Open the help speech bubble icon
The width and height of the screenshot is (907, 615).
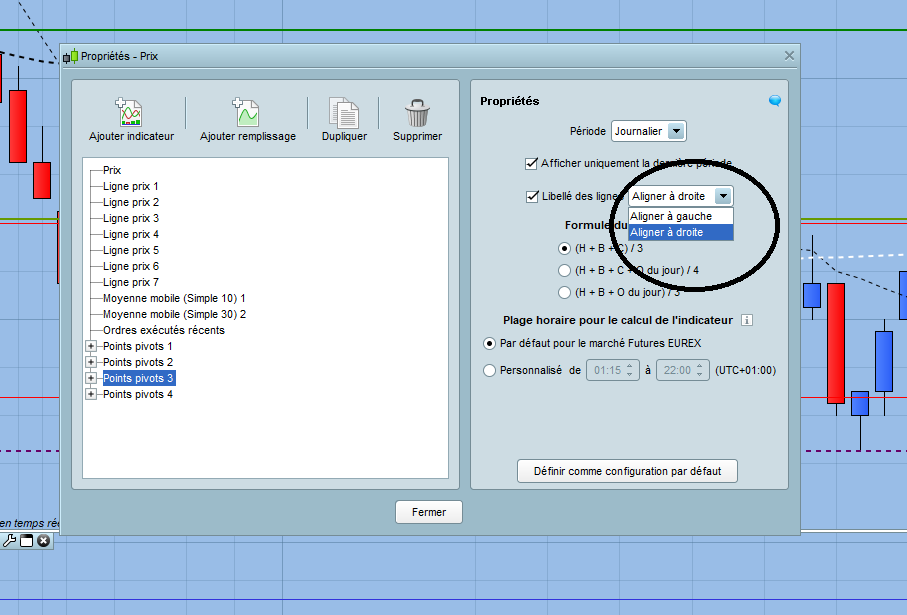click(774, 101)
